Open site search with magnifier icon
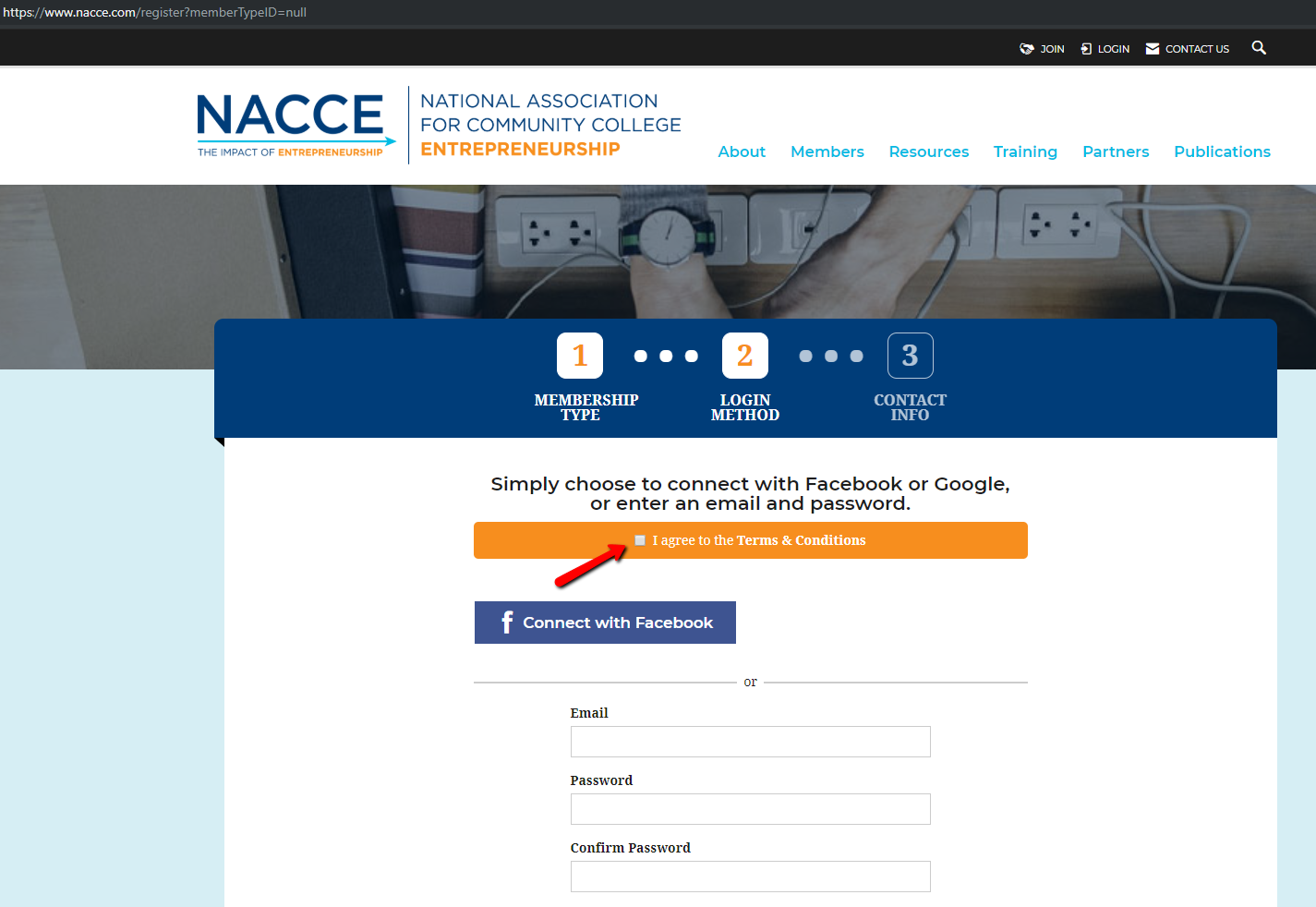Screen dimensions: 1316x907 pyautogui.click(x=1259, y=48)
